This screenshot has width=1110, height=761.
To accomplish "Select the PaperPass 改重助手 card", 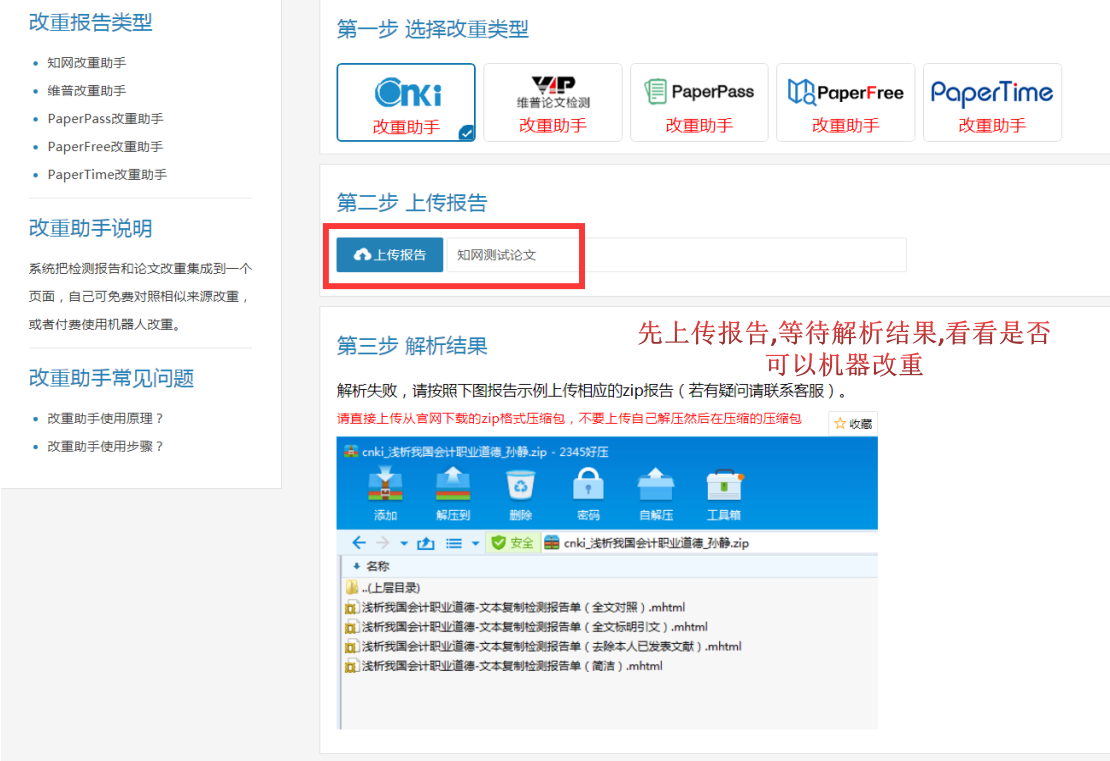I will click(x=699, y=103).
